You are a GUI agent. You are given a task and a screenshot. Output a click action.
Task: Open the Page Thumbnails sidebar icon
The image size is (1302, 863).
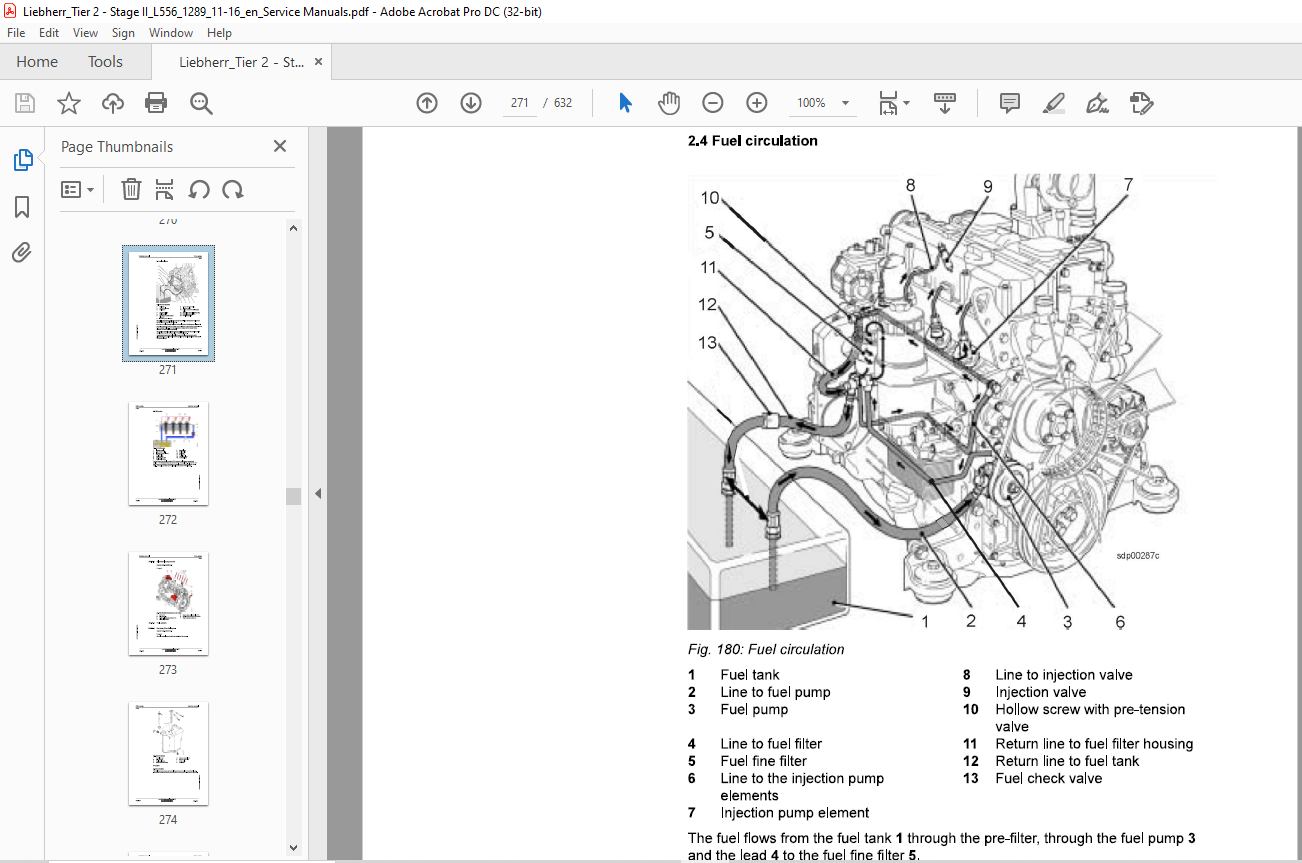click(x=22, y=159)
